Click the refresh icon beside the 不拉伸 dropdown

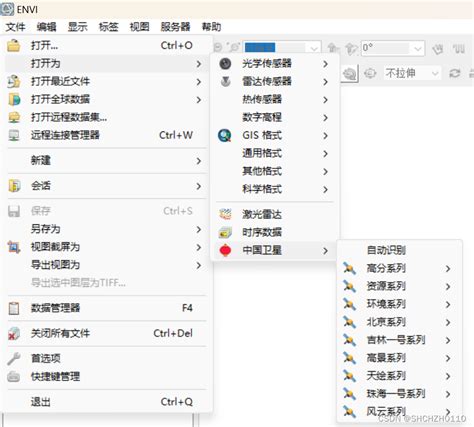tap(455, 73)
